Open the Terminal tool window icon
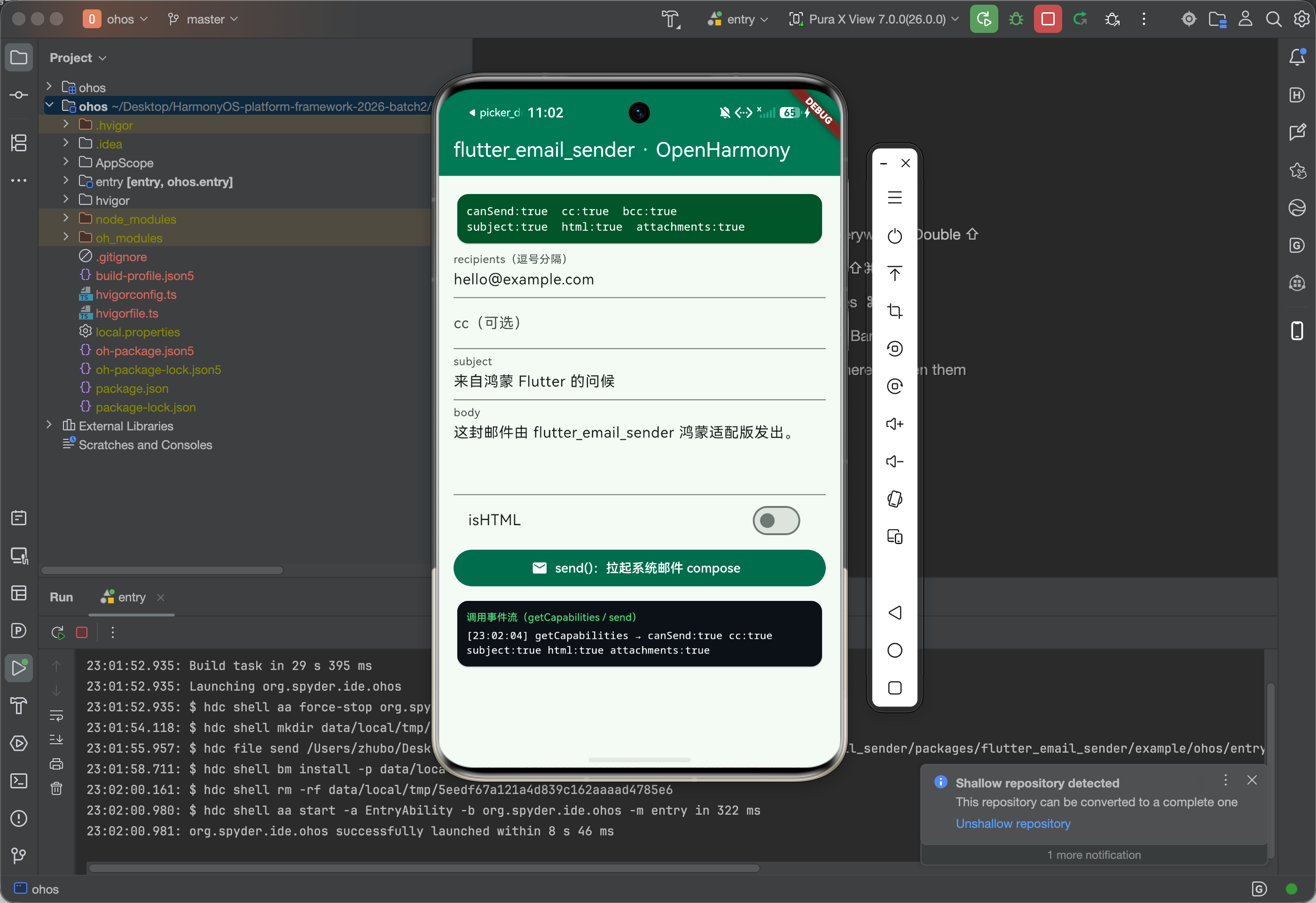 pos(19,781)
